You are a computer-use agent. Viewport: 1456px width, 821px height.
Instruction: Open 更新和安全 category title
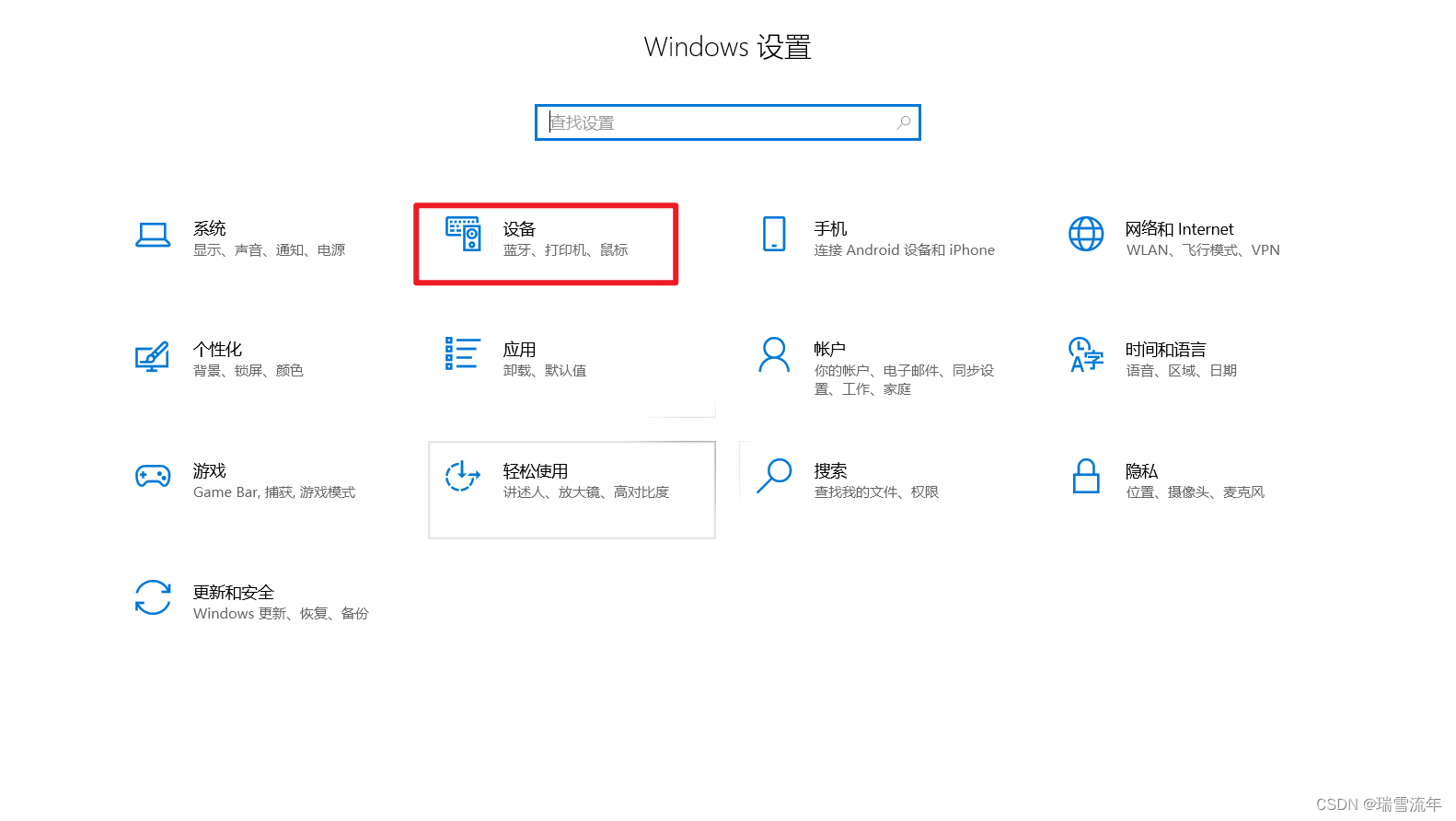click(234, 593)
